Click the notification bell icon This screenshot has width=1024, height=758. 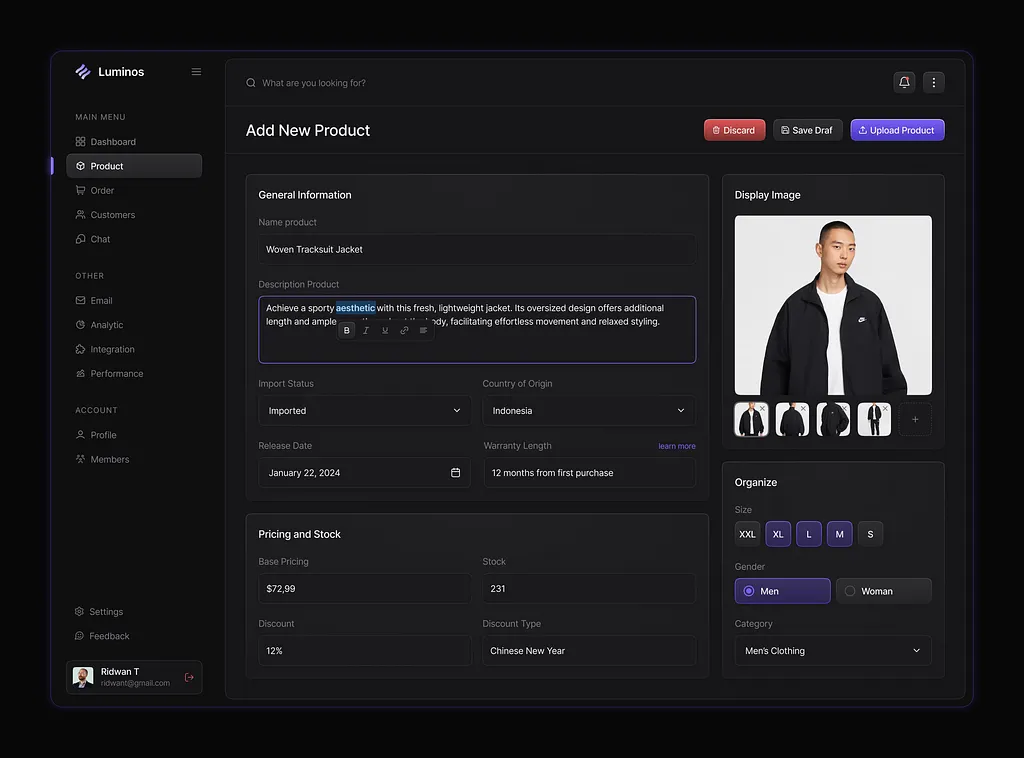(x=904, y=82)
